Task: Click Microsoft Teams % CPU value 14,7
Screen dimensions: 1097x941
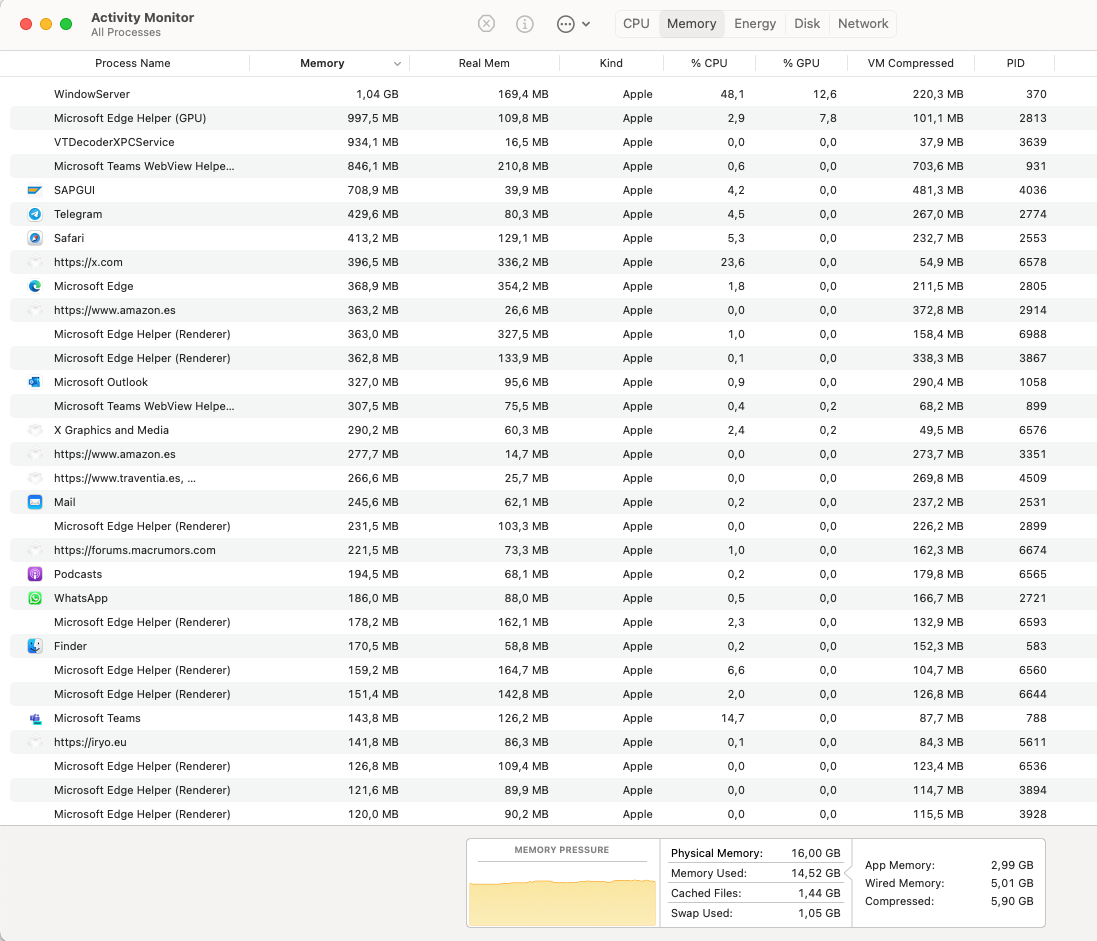Action: click(732, 719)
